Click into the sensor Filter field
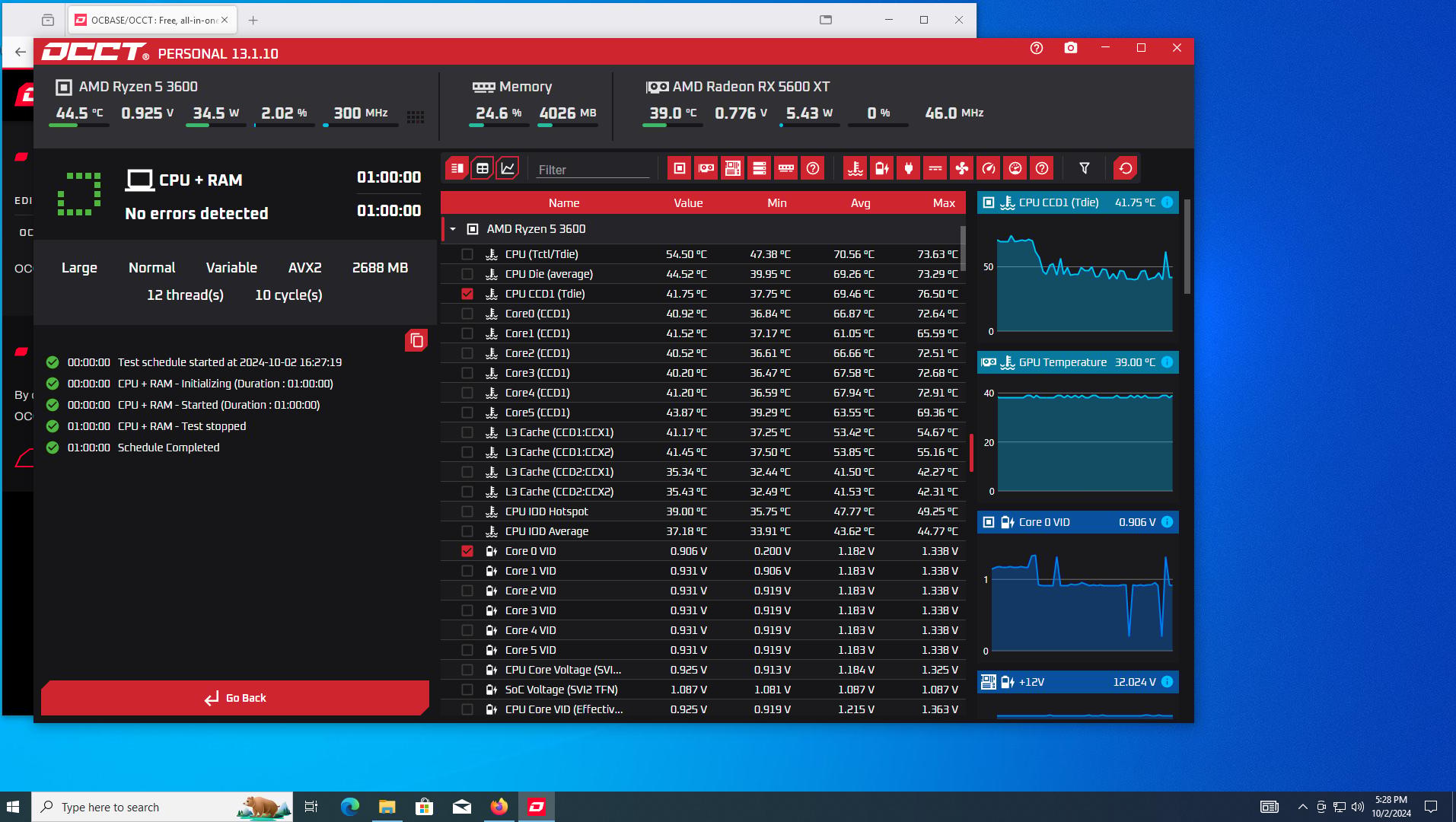The height and width of the screenshot is (822, 1456). click(593, 170)
